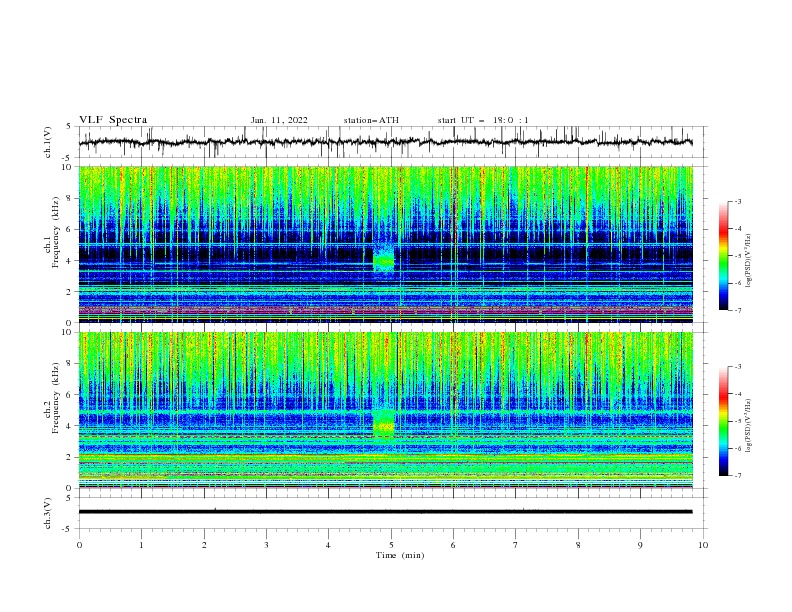Screen dimensions: 792x612
Task: Click the 'VLF Spectra' title text
Action: point(113,120)
